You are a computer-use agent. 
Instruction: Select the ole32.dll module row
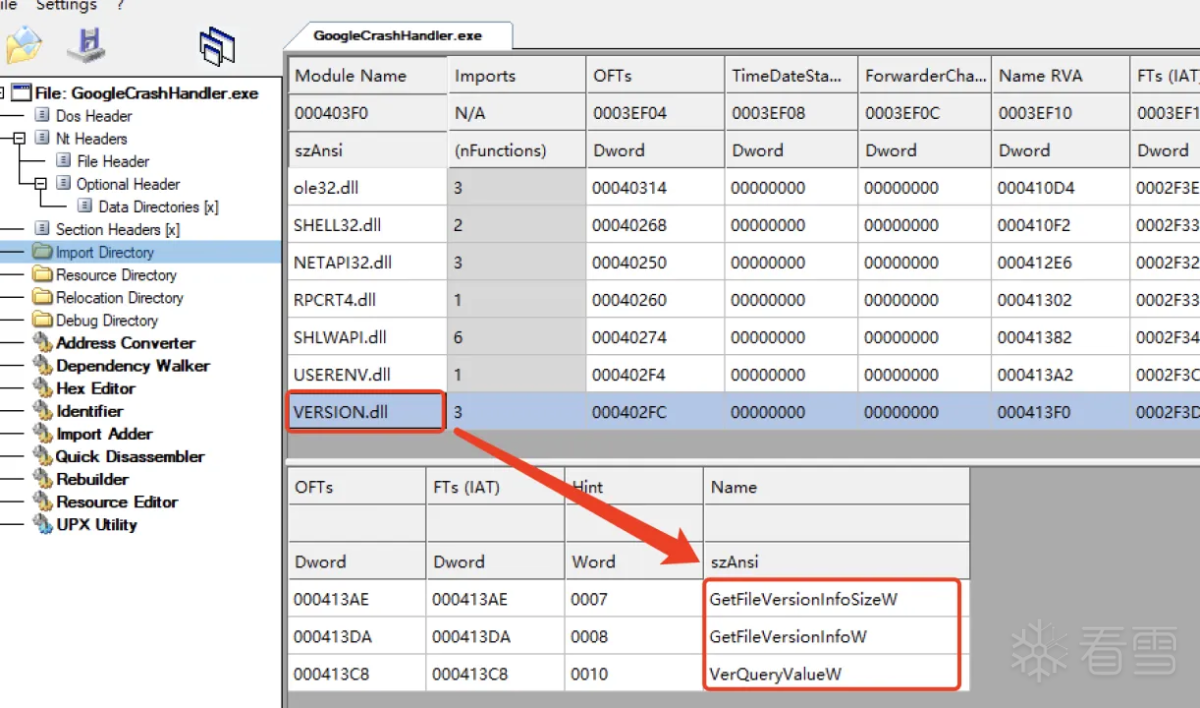[744, 188]
